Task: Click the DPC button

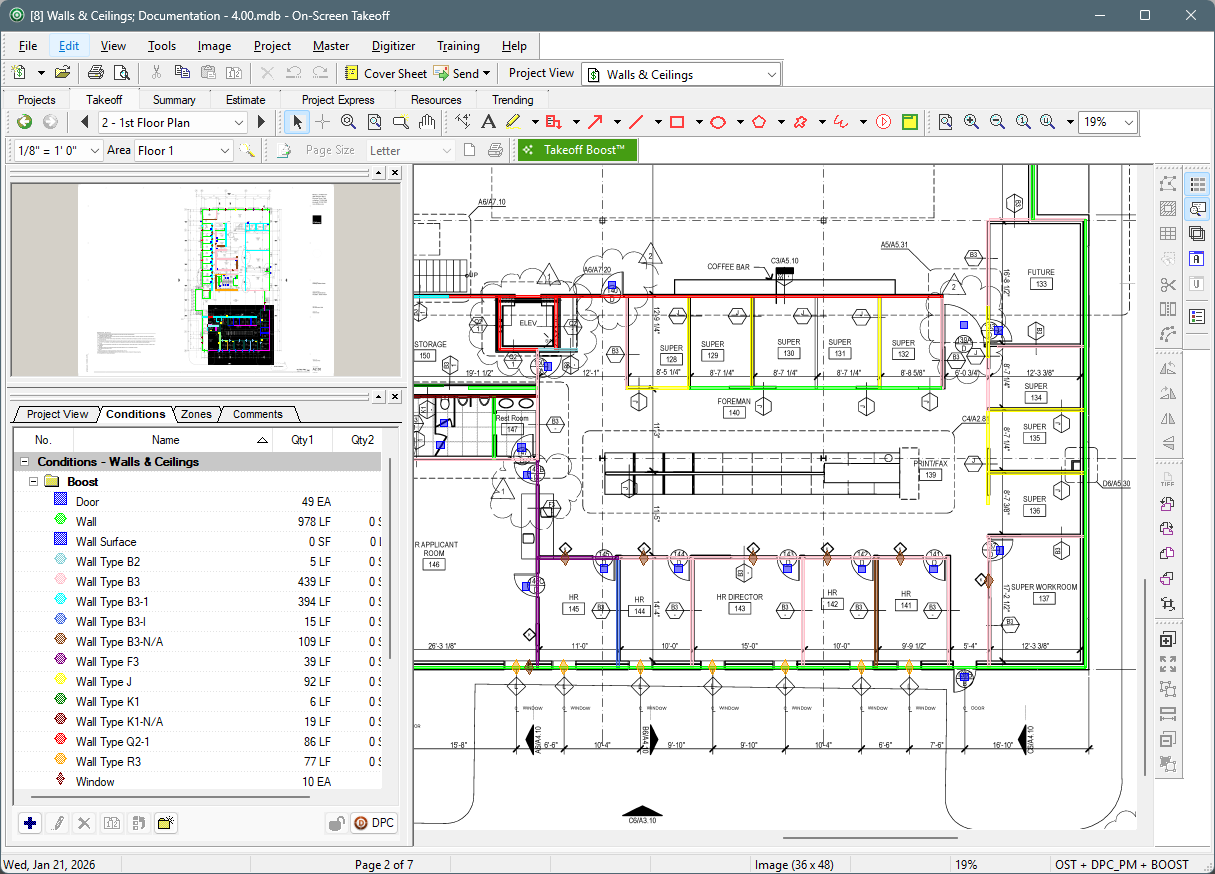Action: tap(374, 823)
